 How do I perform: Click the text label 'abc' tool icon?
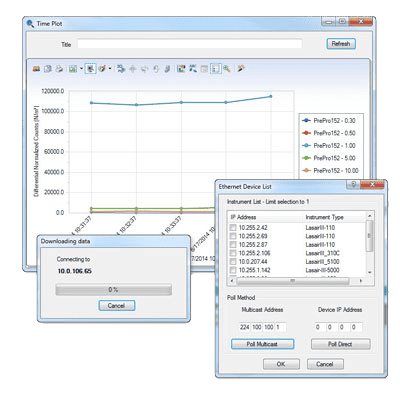(193, 69)
